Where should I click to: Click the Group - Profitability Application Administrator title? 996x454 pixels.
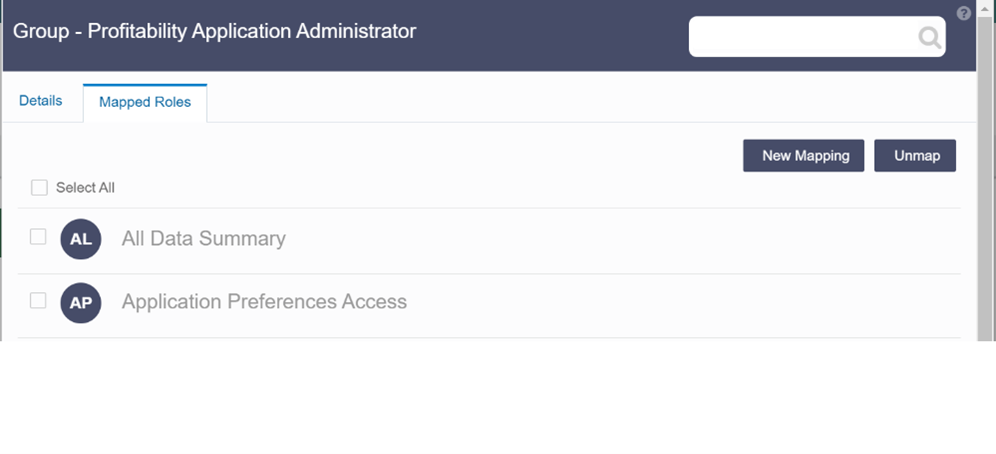215,31
